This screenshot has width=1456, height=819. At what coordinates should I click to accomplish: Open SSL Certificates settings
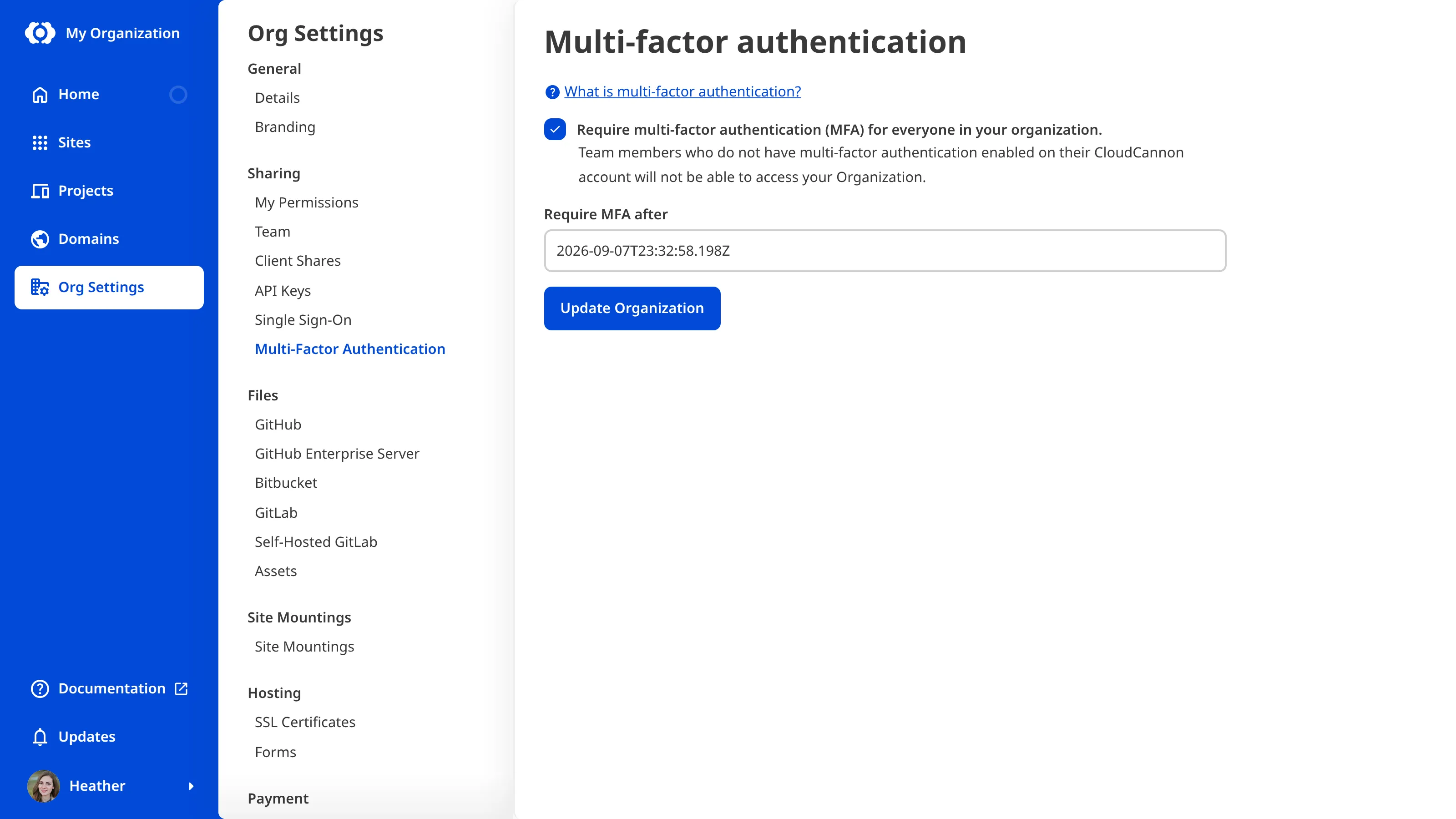pos(305,723)
